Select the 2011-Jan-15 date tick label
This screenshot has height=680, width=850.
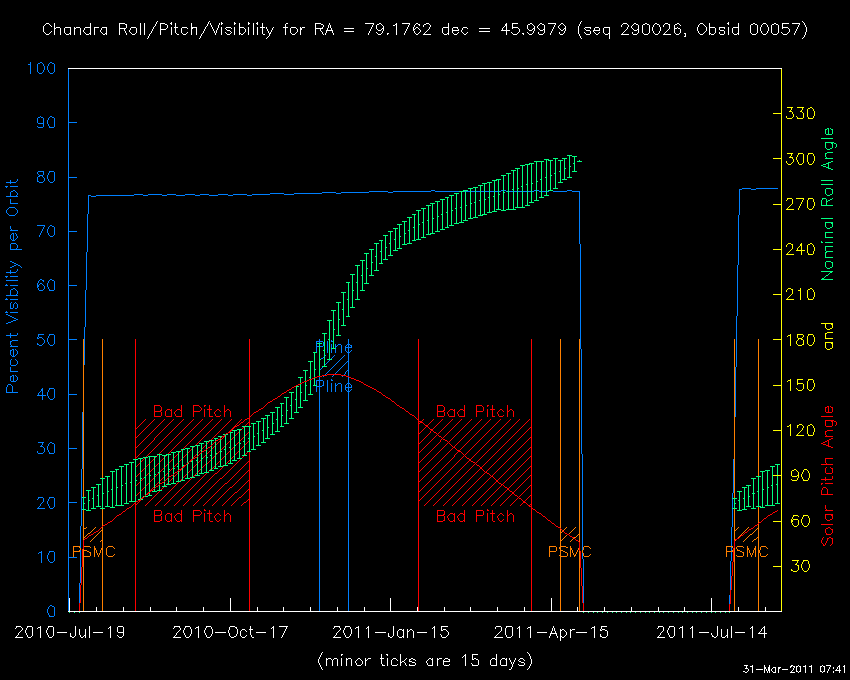[x=390, y=632]
